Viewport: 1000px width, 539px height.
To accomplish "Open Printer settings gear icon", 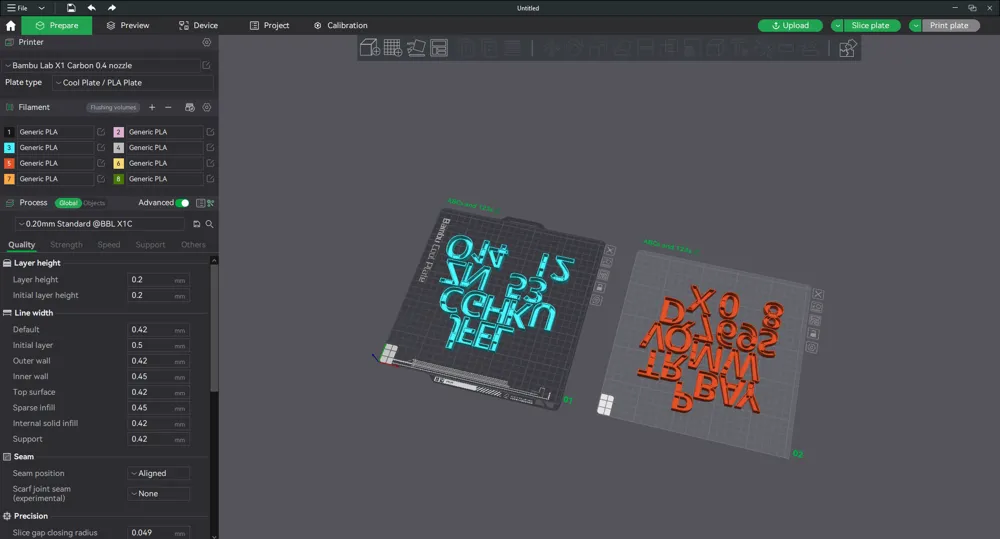I will [207, 42].
